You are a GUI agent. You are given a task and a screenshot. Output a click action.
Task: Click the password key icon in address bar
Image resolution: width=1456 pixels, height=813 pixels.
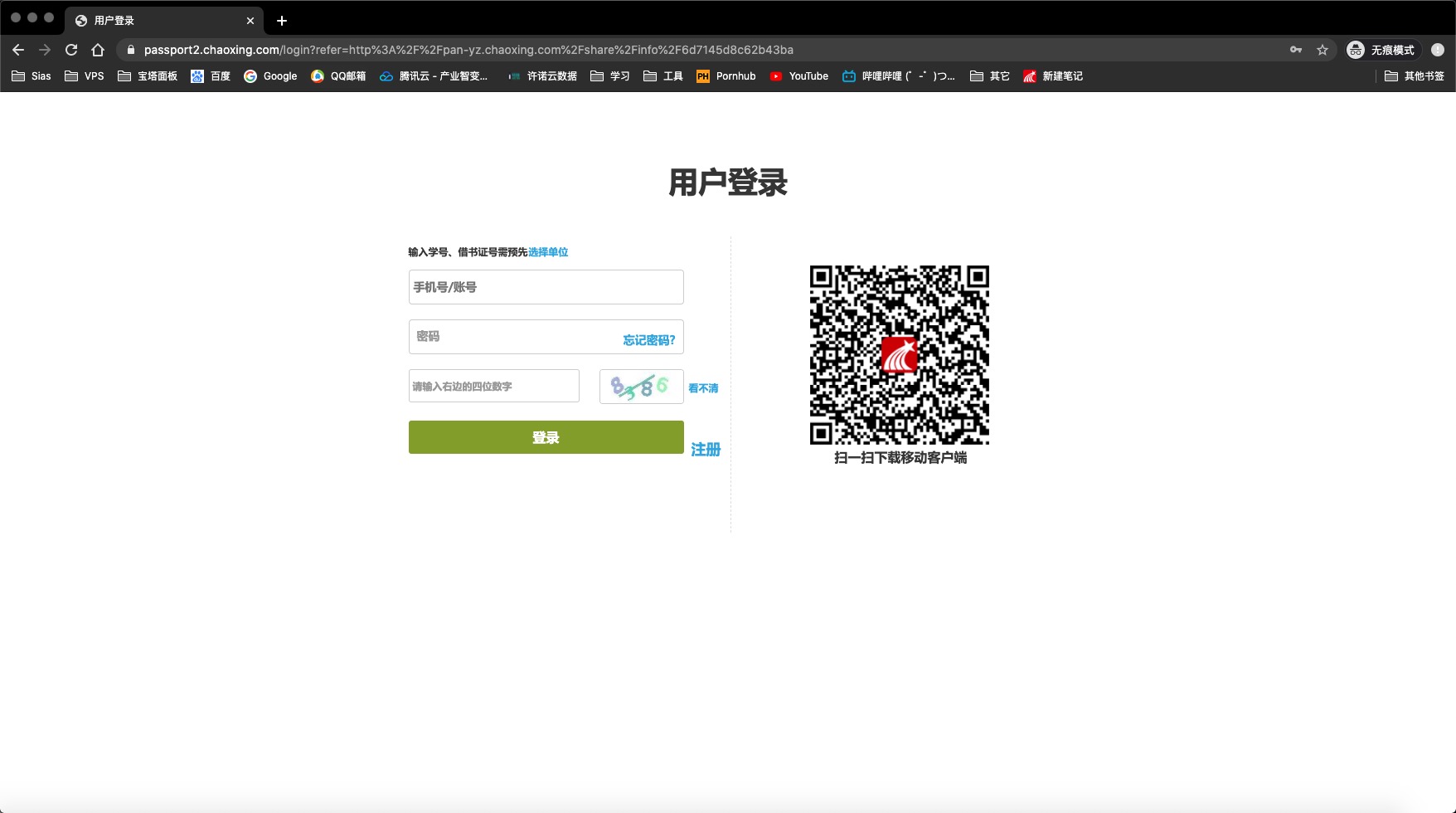1296,50
